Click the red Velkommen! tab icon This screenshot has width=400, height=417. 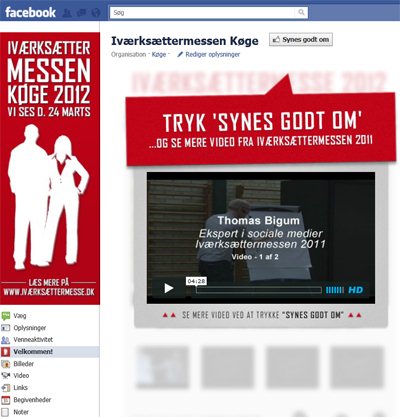6,352
